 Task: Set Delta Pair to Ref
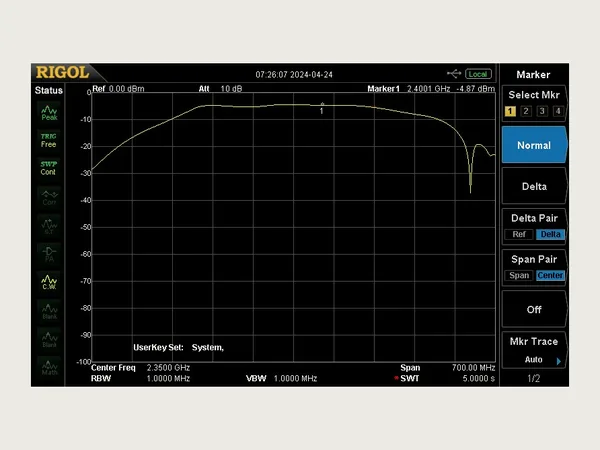pos(519,234)
